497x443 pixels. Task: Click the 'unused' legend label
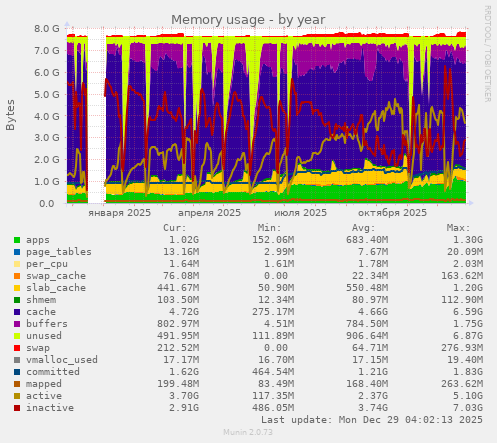coord(44,336)
